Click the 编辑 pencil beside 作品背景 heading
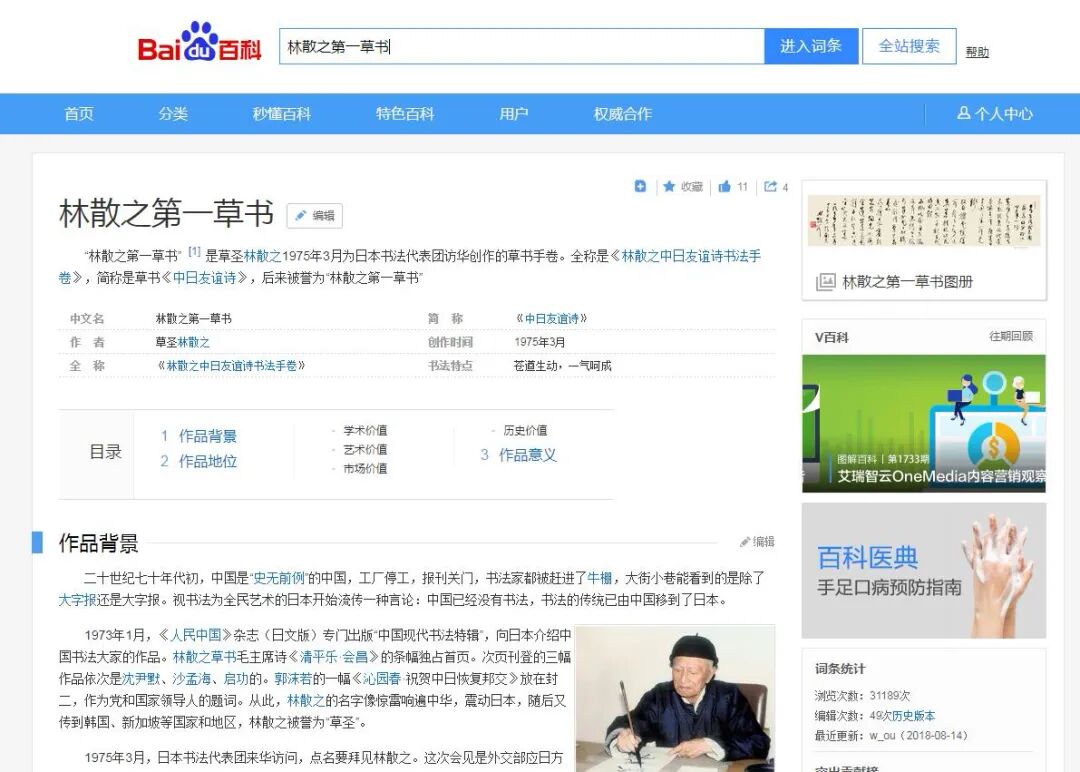 click(x=758, y=542)
